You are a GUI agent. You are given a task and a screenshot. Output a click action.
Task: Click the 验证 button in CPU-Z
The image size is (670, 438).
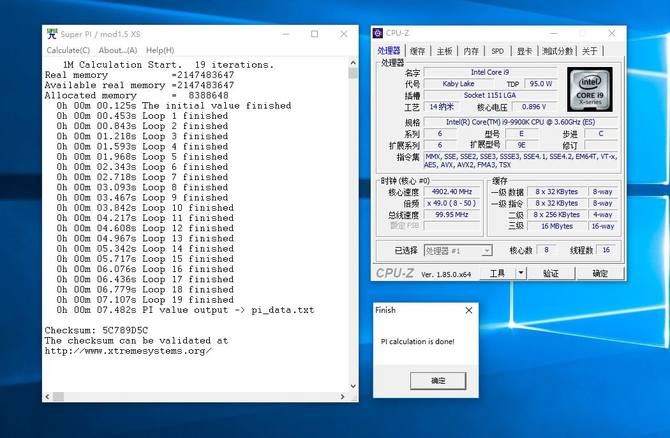point(550,273)
